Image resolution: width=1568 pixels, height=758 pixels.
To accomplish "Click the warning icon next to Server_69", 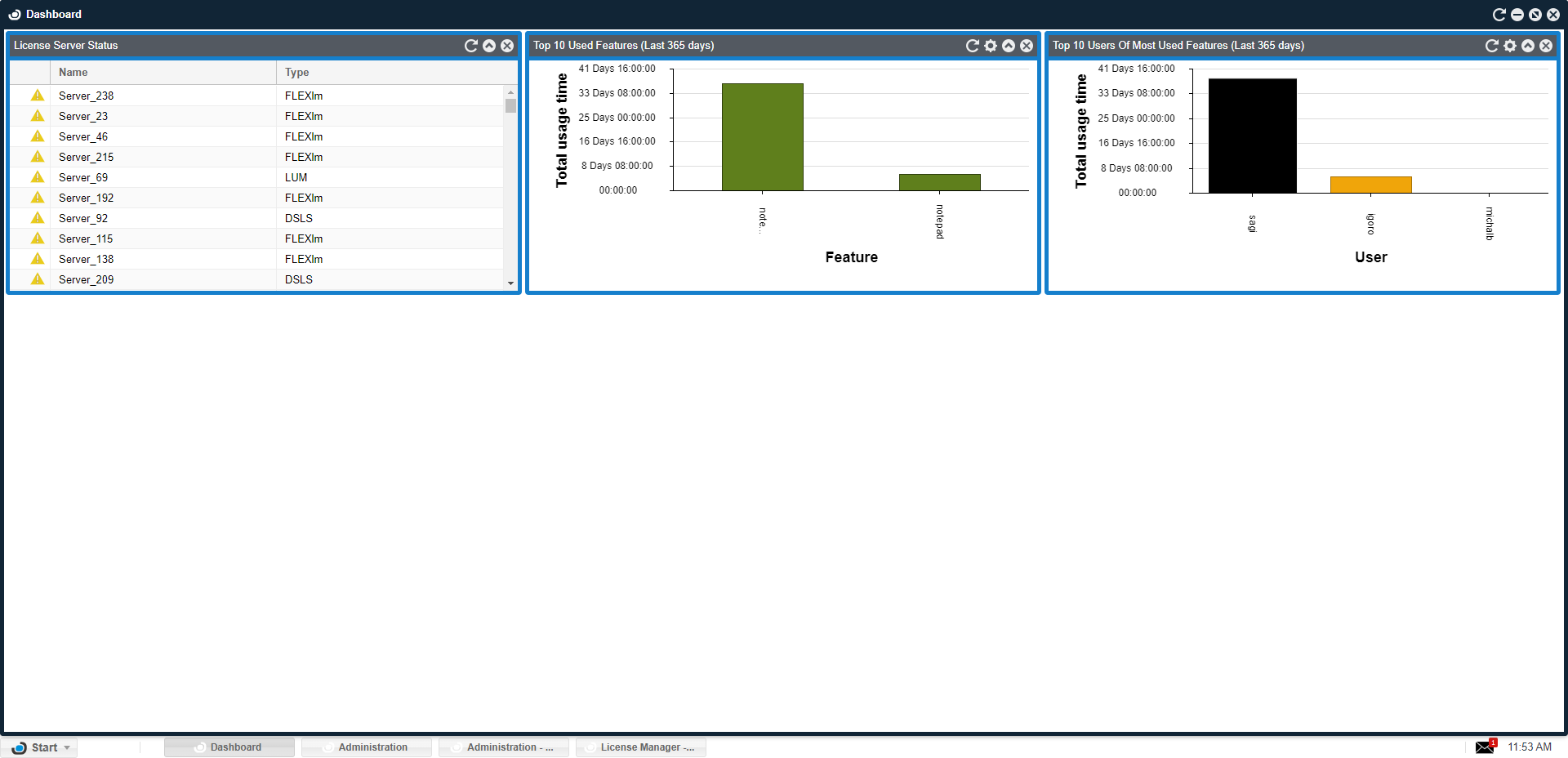I will [x=38, y=177].
